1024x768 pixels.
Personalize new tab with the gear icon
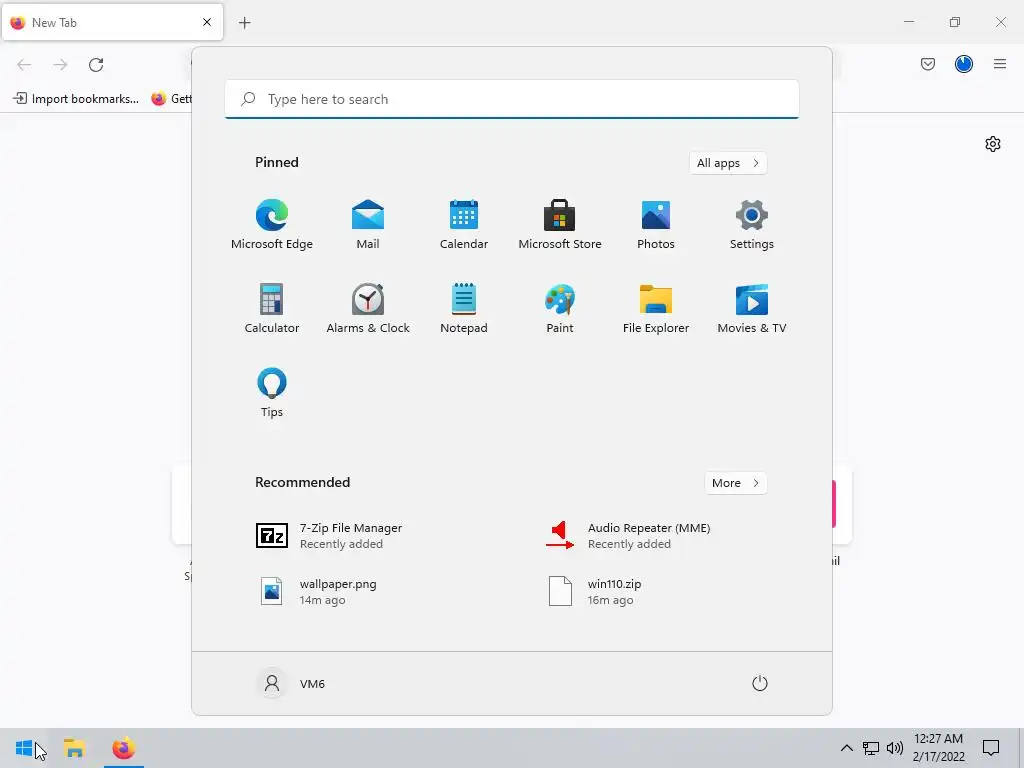click(x=993, y=144)
